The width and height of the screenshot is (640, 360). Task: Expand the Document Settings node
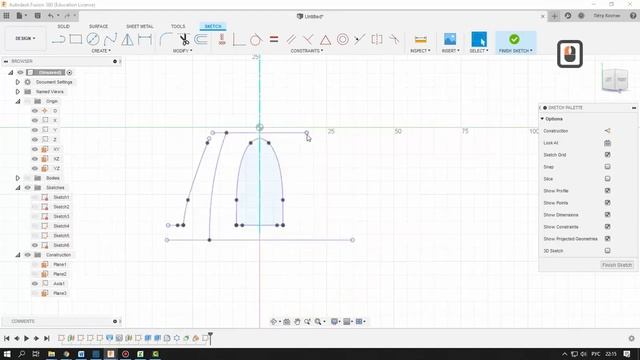(18, 82)
